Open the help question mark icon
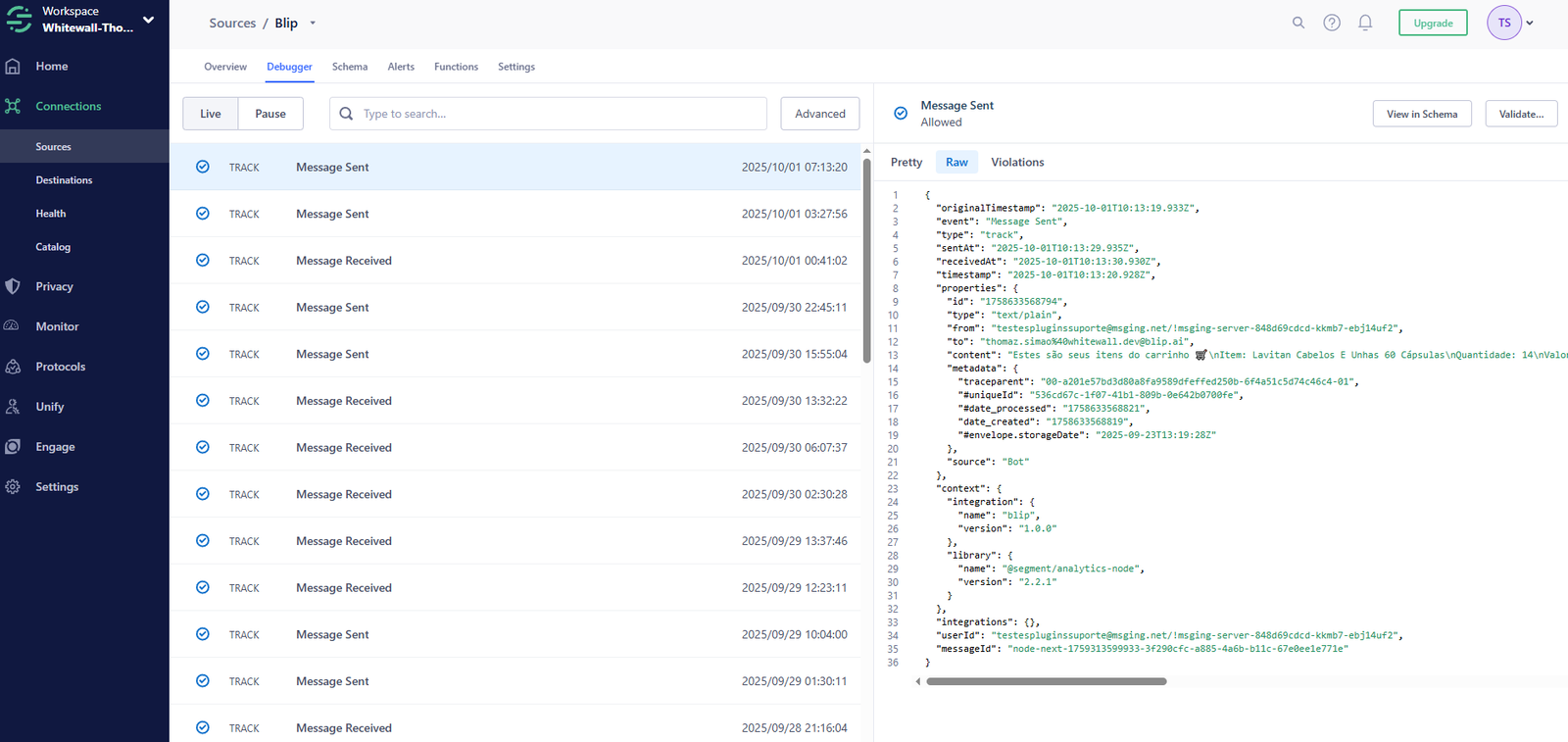The width and height of the screenshot is (1568, 742). (x=1332, y=23)
